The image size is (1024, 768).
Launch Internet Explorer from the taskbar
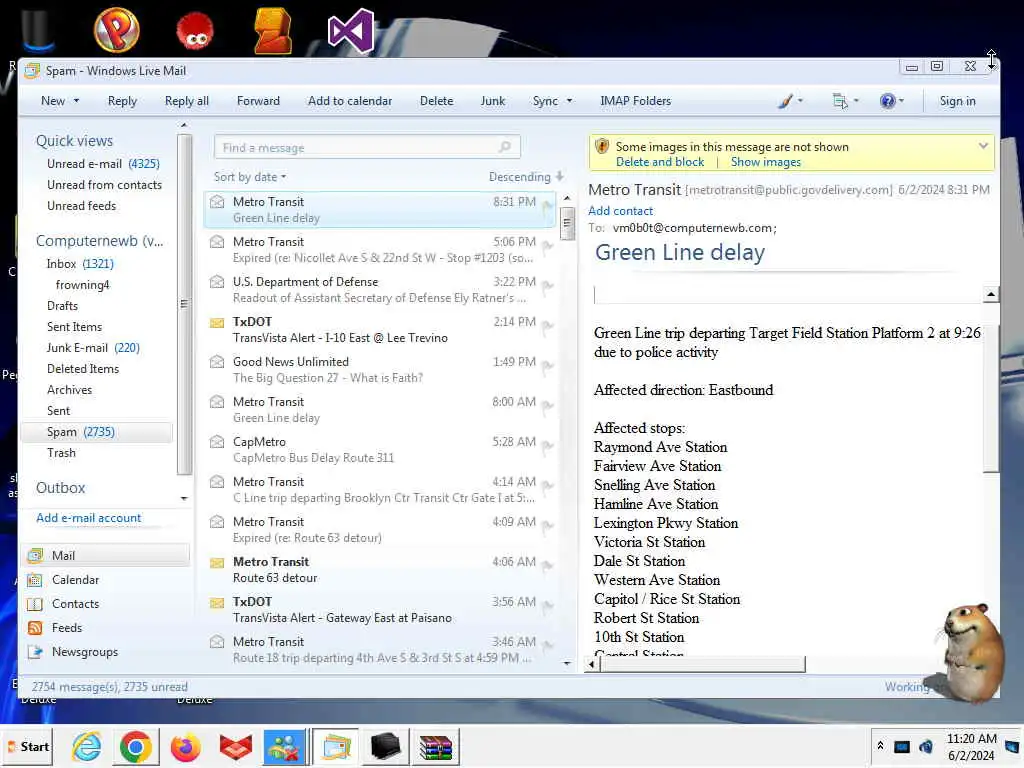click(87, 748)
